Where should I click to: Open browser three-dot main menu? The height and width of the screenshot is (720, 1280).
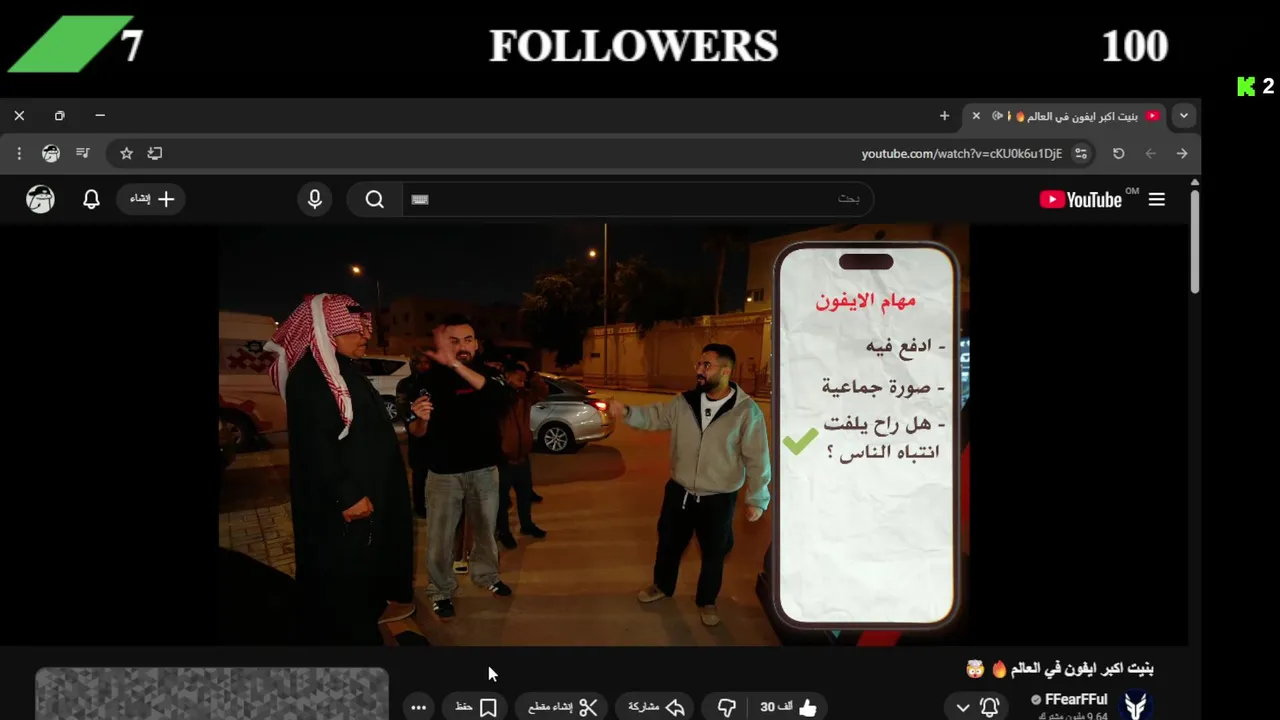19,153
